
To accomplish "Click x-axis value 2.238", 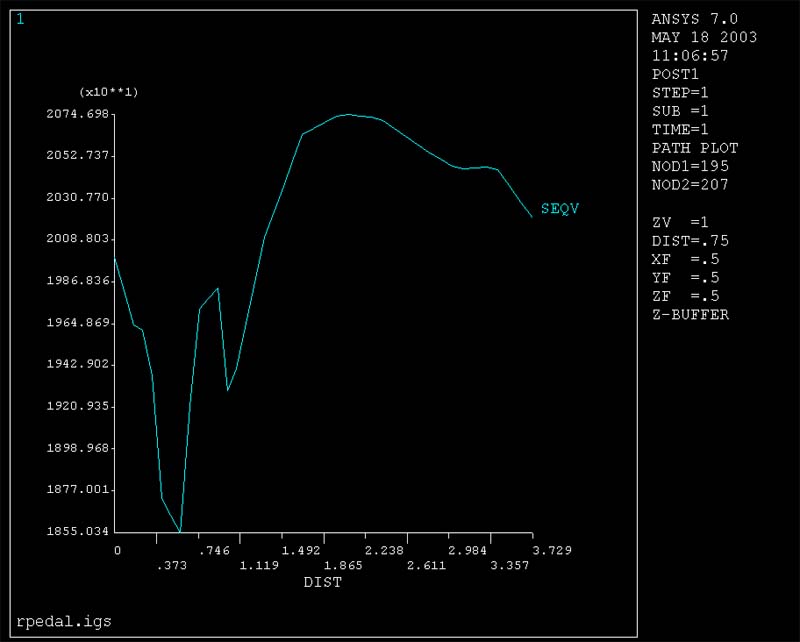I will (x=384, y=550).
